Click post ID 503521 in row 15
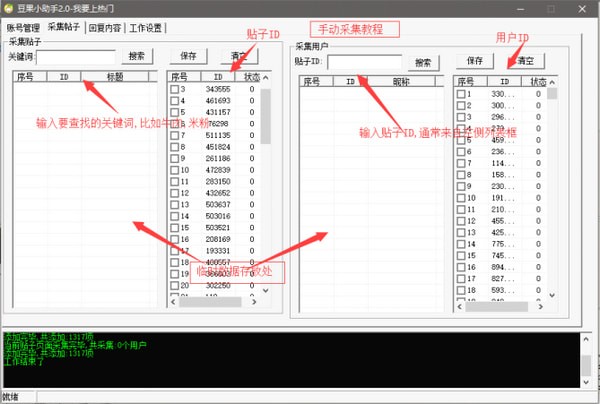Screen dimensions: 600x404 point(218,228)
